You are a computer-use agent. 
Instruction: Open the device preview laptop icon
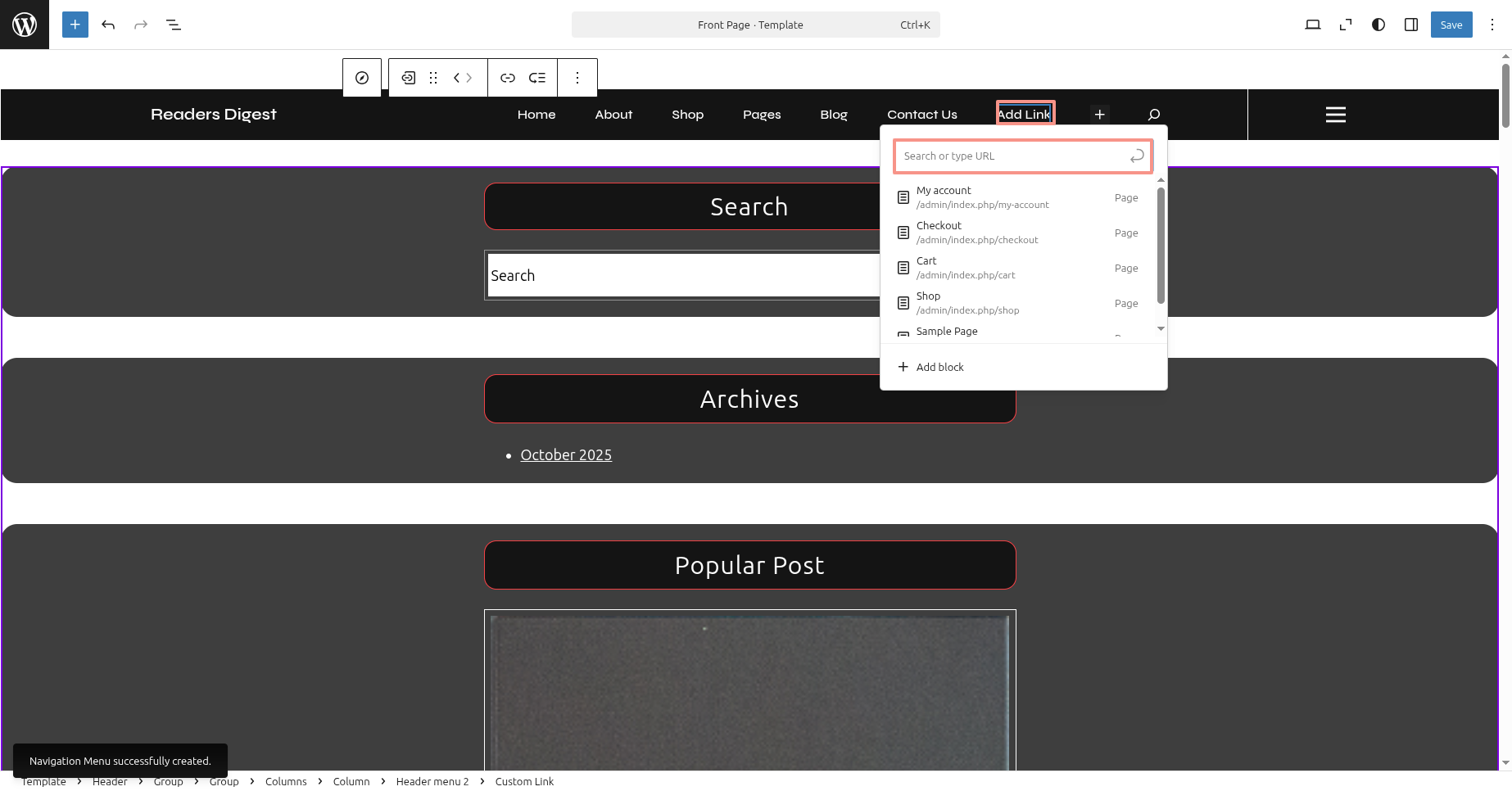(x=1312, y=25)
